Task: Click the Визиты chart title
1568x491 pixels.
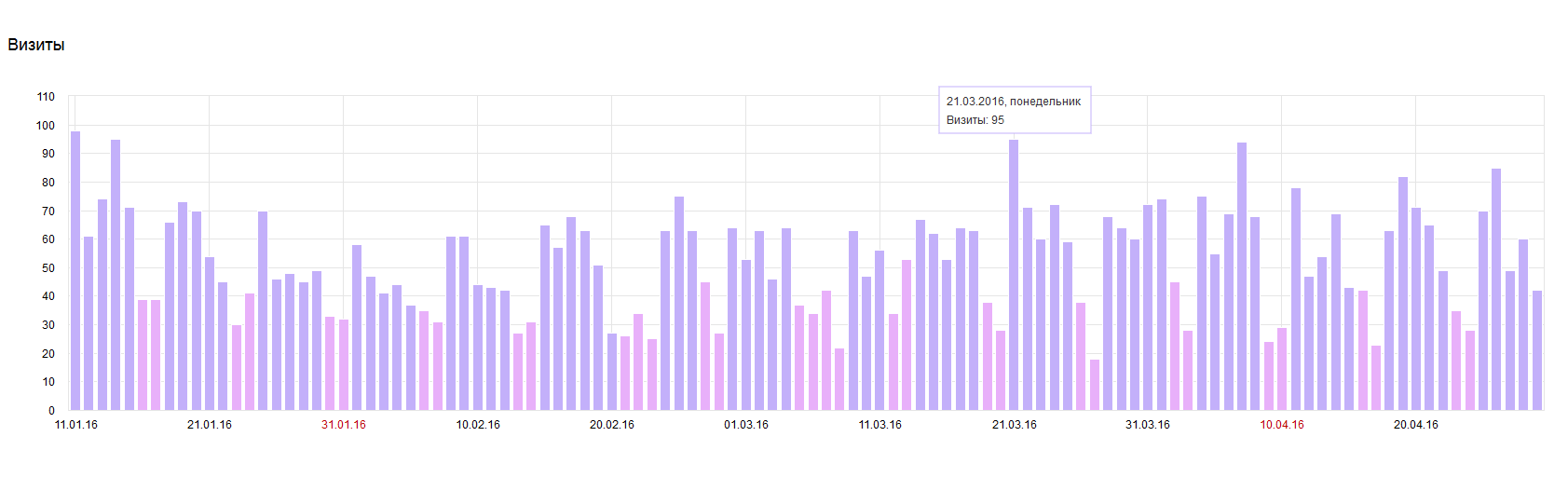Action: [36, 45]
